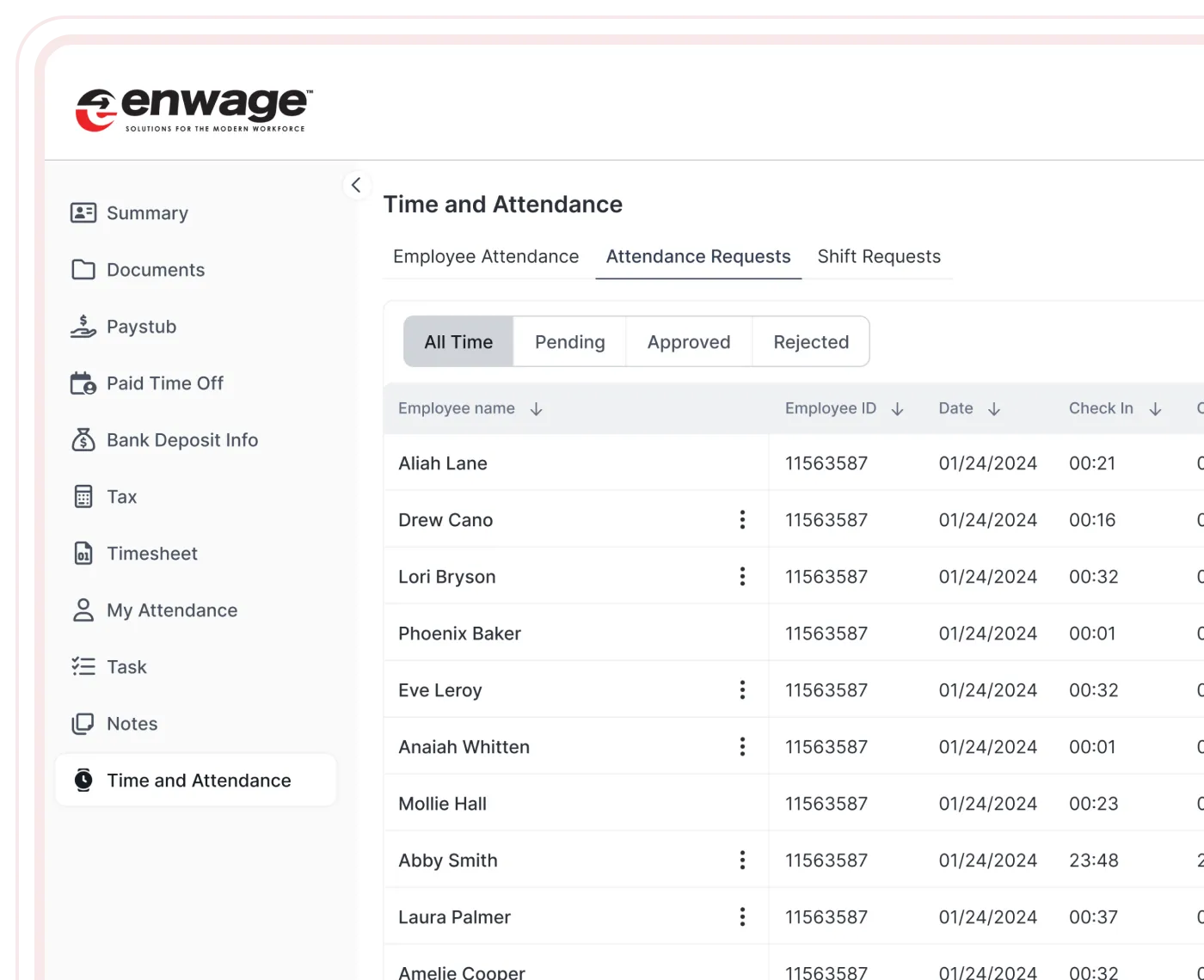Click the Task checklist icon

(83, 667)
